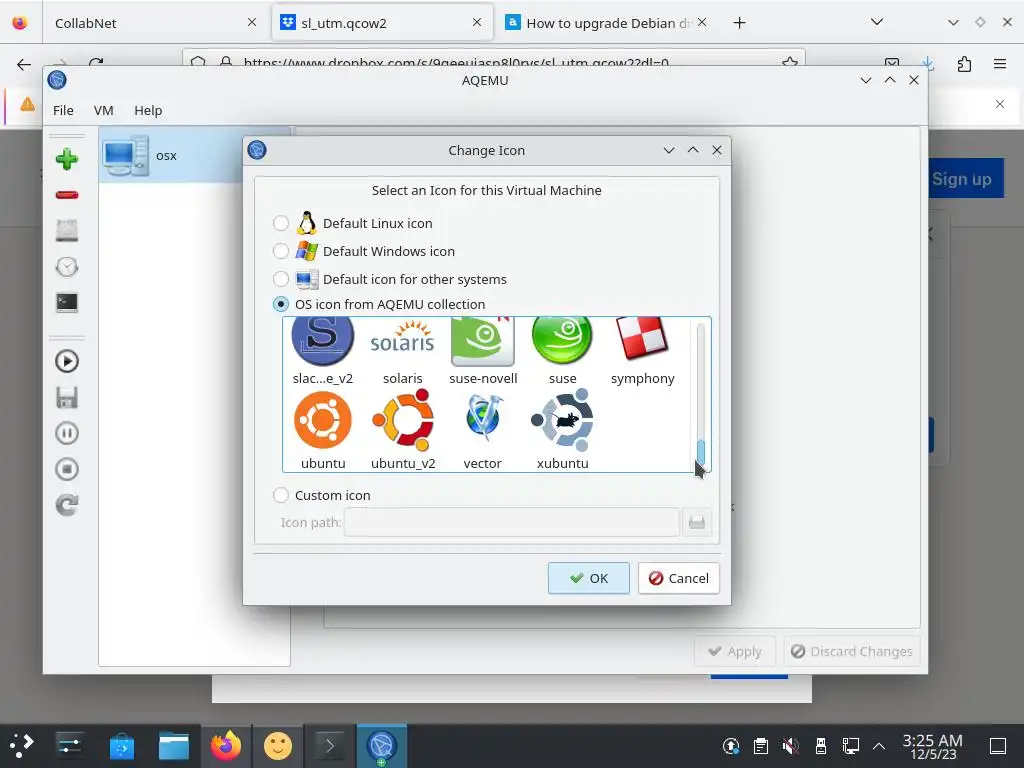Open Firefox extensions puzzle icon

tap(964, 64)
